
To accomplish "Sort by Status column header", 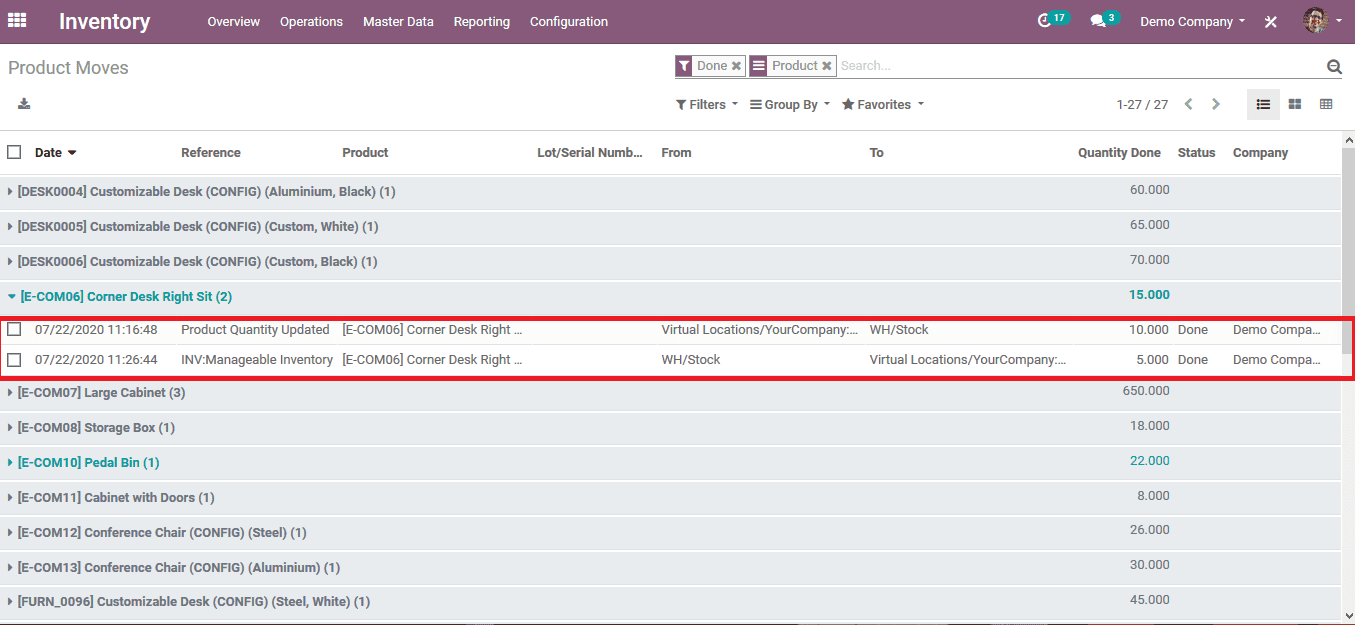I will 1196,152.
